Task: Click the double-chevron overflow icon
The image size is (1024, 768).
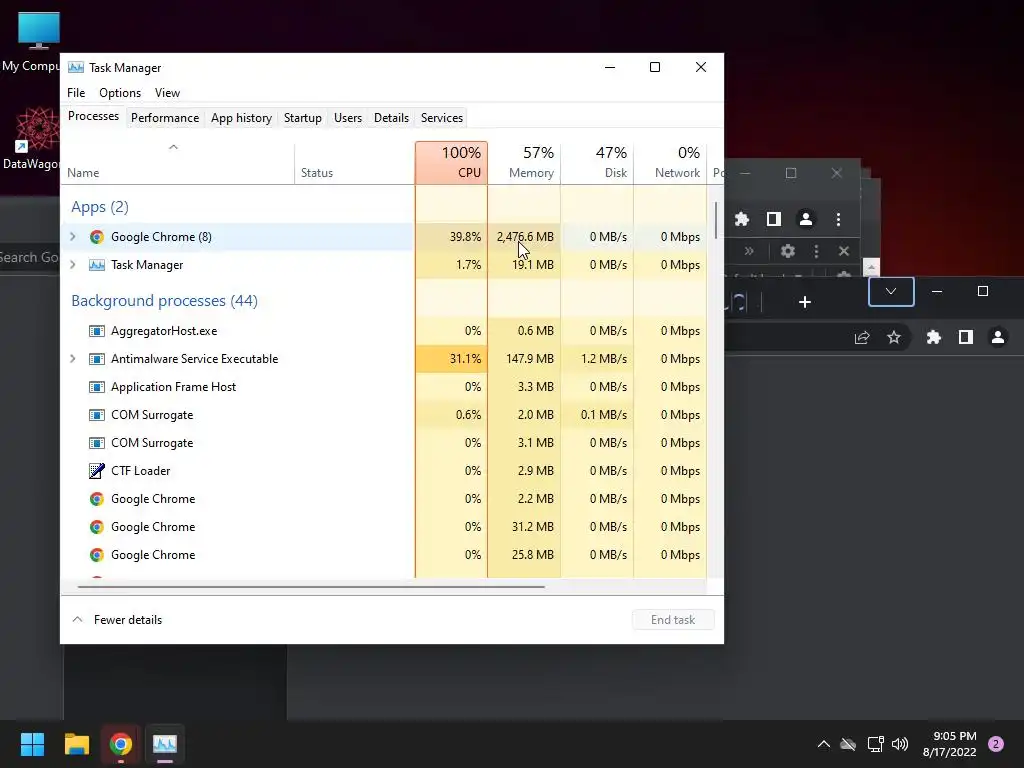Action: pos(749,251)
